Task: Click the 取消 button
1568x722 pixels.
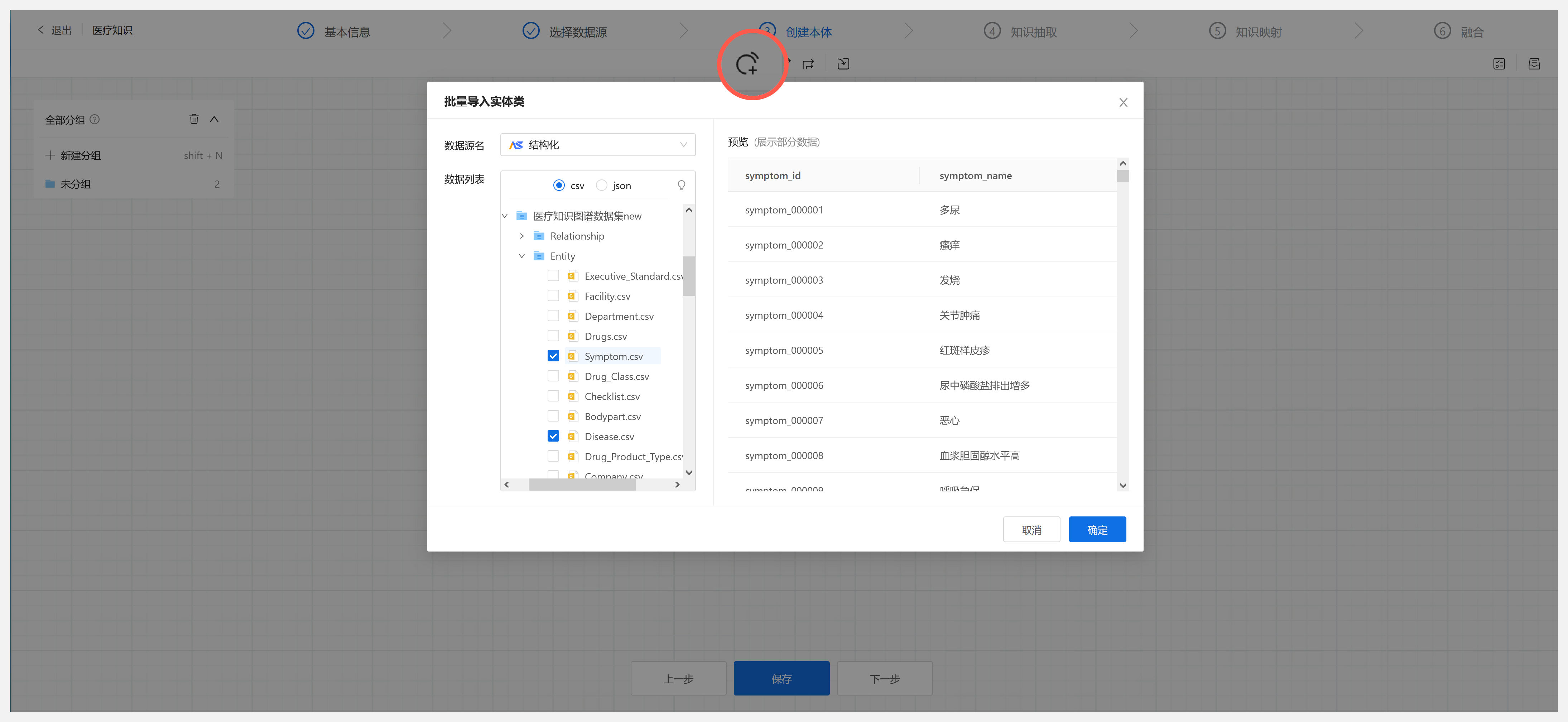Action: (x=1031, y=530)
